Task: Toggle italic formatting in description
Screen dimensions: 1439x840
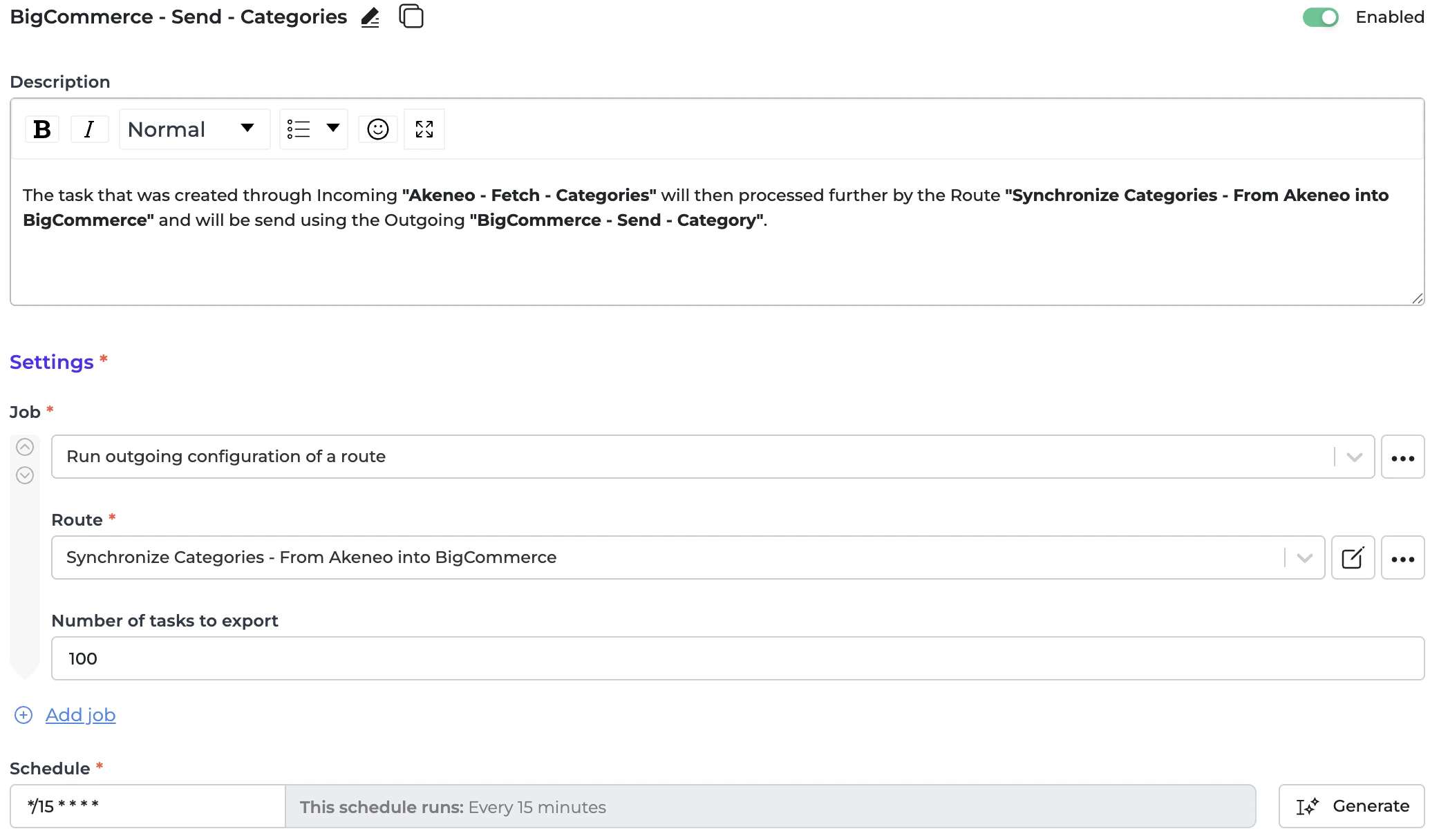Action: pyautogui.click(x=89, y=129)
